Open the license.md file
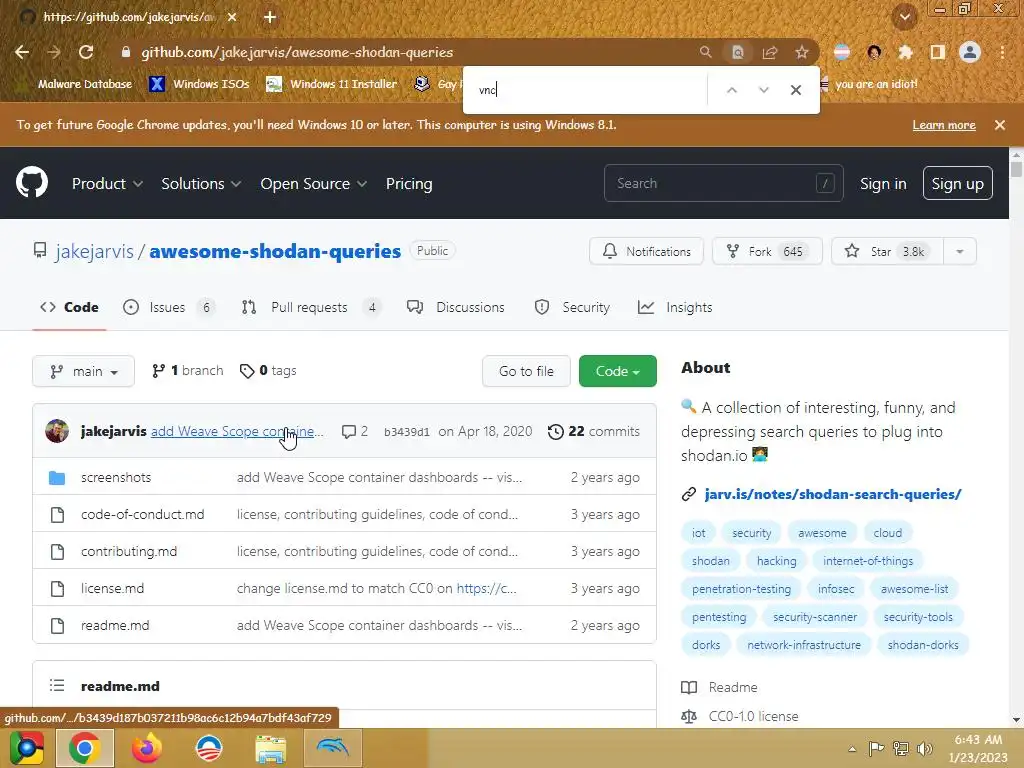The width and height of the screenshot is (1024, 768). point(112,588)
